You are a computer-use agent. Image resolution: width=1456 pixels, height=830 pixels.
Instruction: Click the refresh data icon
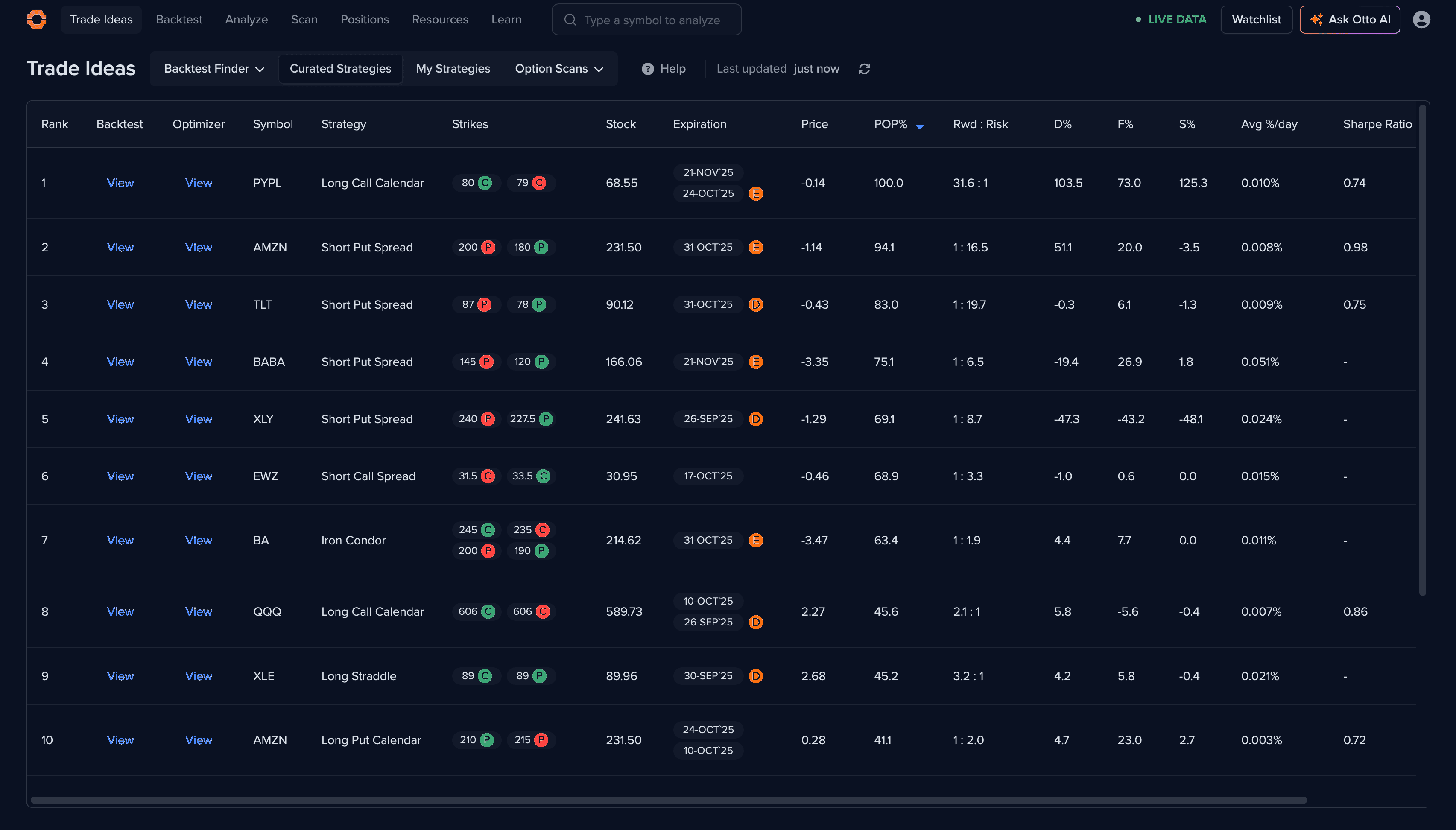(864, 69)
